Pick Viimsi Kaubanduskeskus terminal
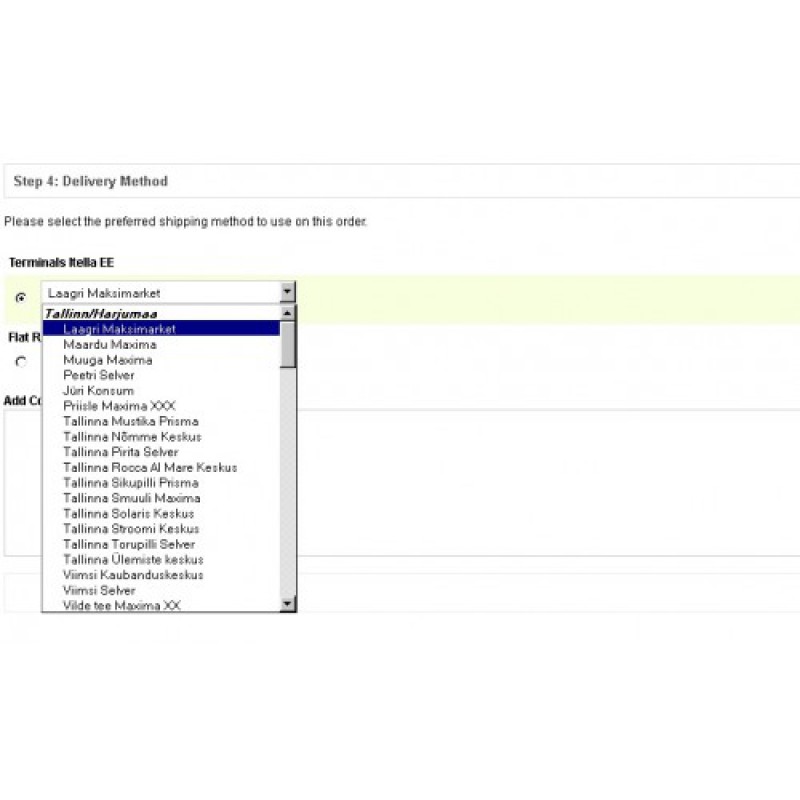The height and width of the screenshot is (800, 800). [x=161, y=574]
